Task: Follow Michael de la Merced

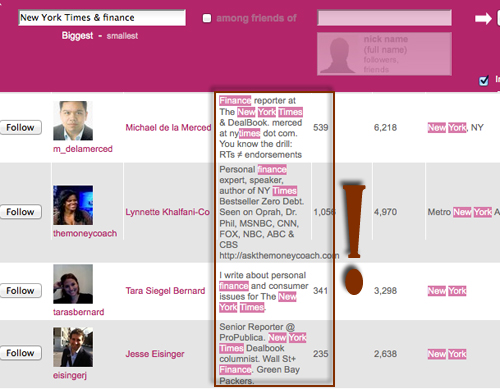Action: (x=20, y=127)
